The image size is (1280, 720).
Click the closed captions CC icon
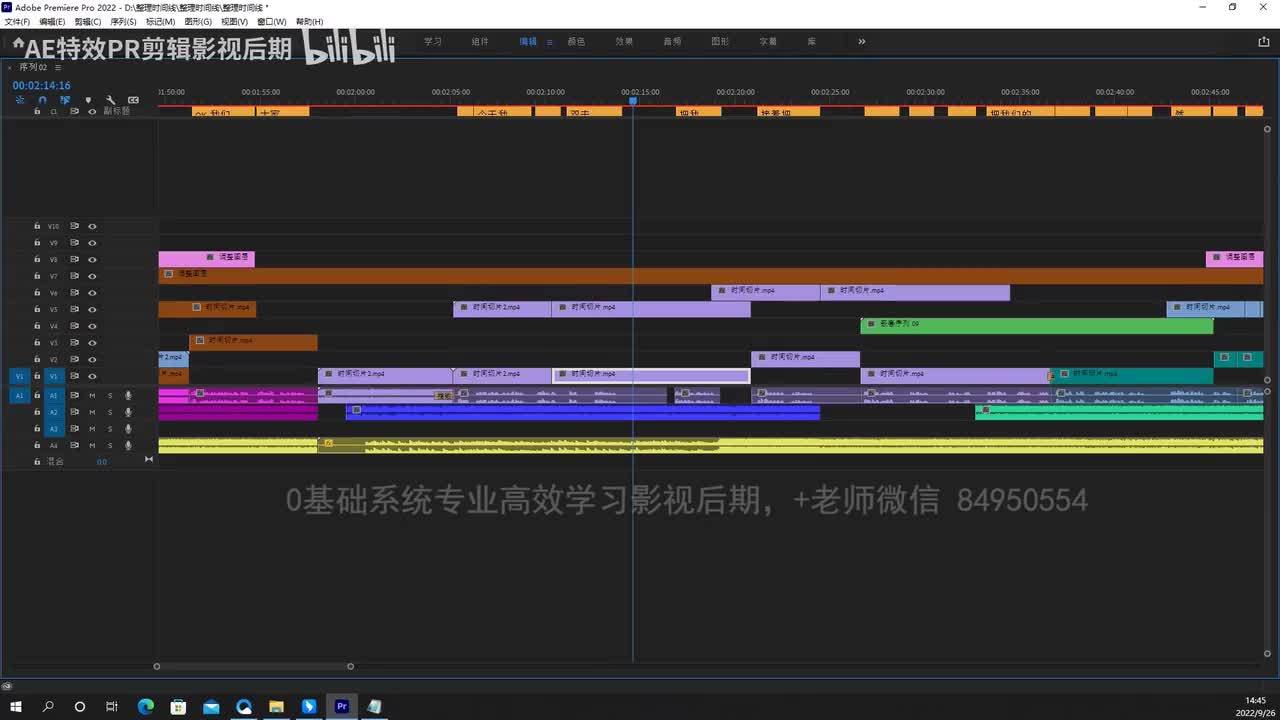(133, 100)
